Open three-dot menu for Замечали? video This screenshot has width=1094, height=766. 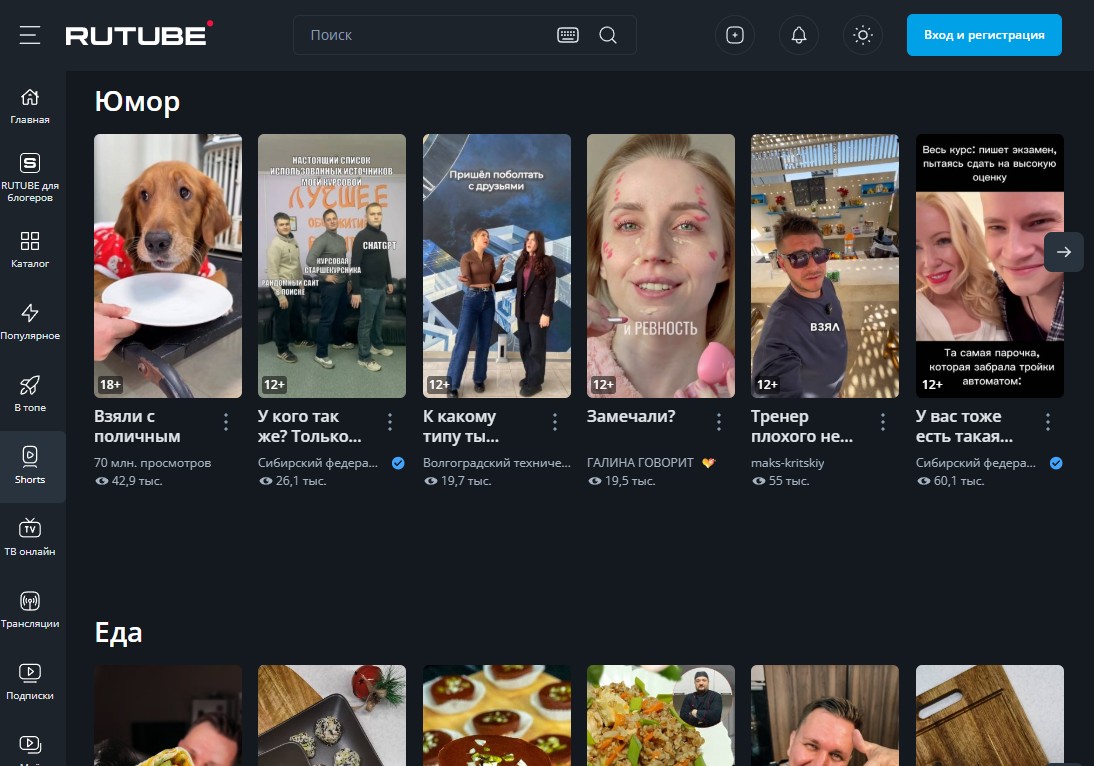(719, 422)
